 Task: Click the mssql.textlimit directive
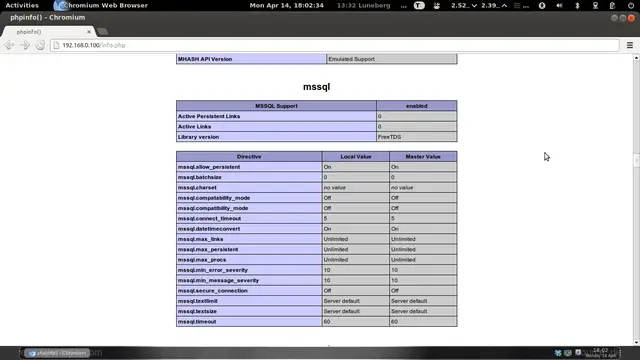tap(198, 301)
